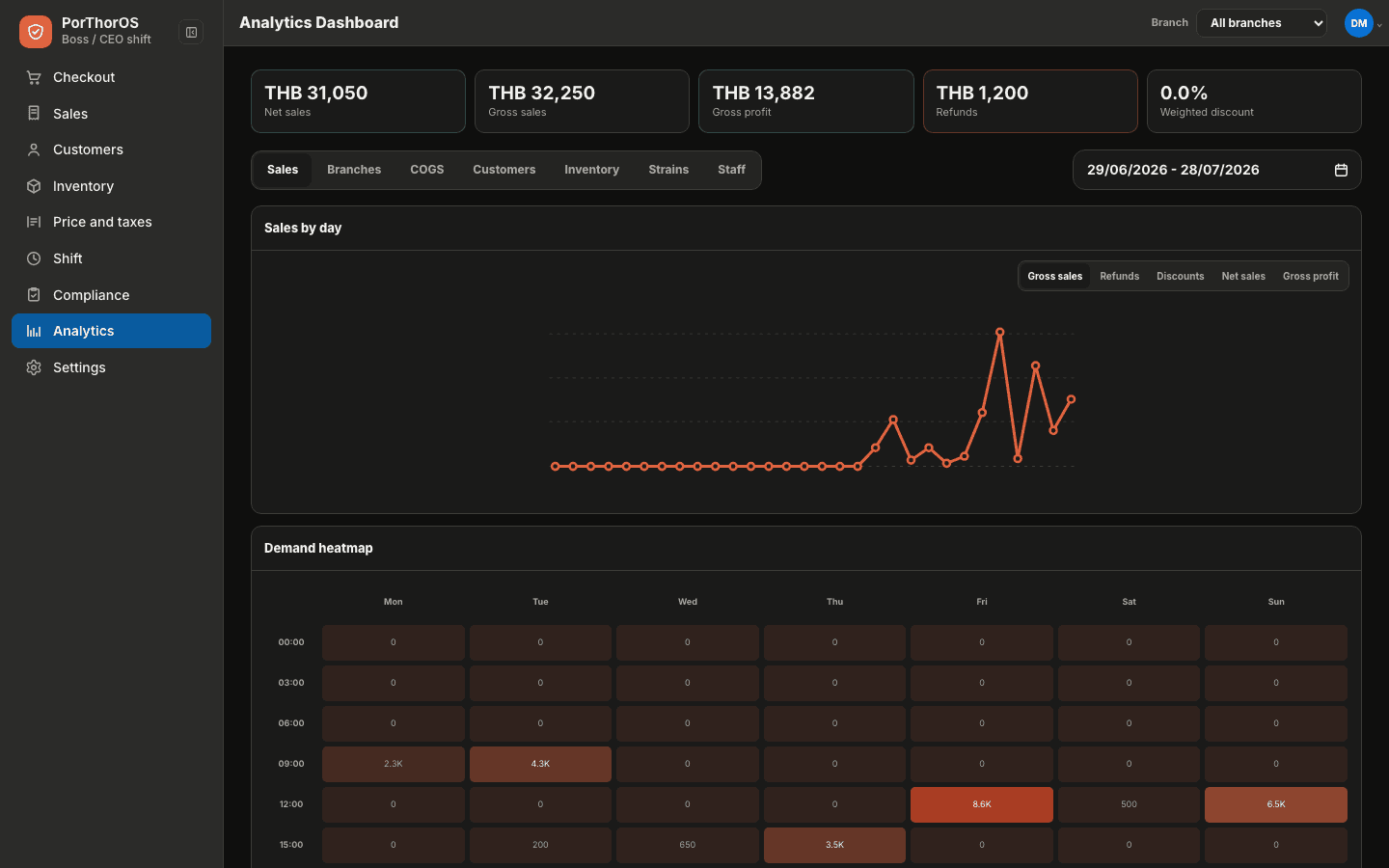Go to Customers in the sidebar

[x=111, y=149]
